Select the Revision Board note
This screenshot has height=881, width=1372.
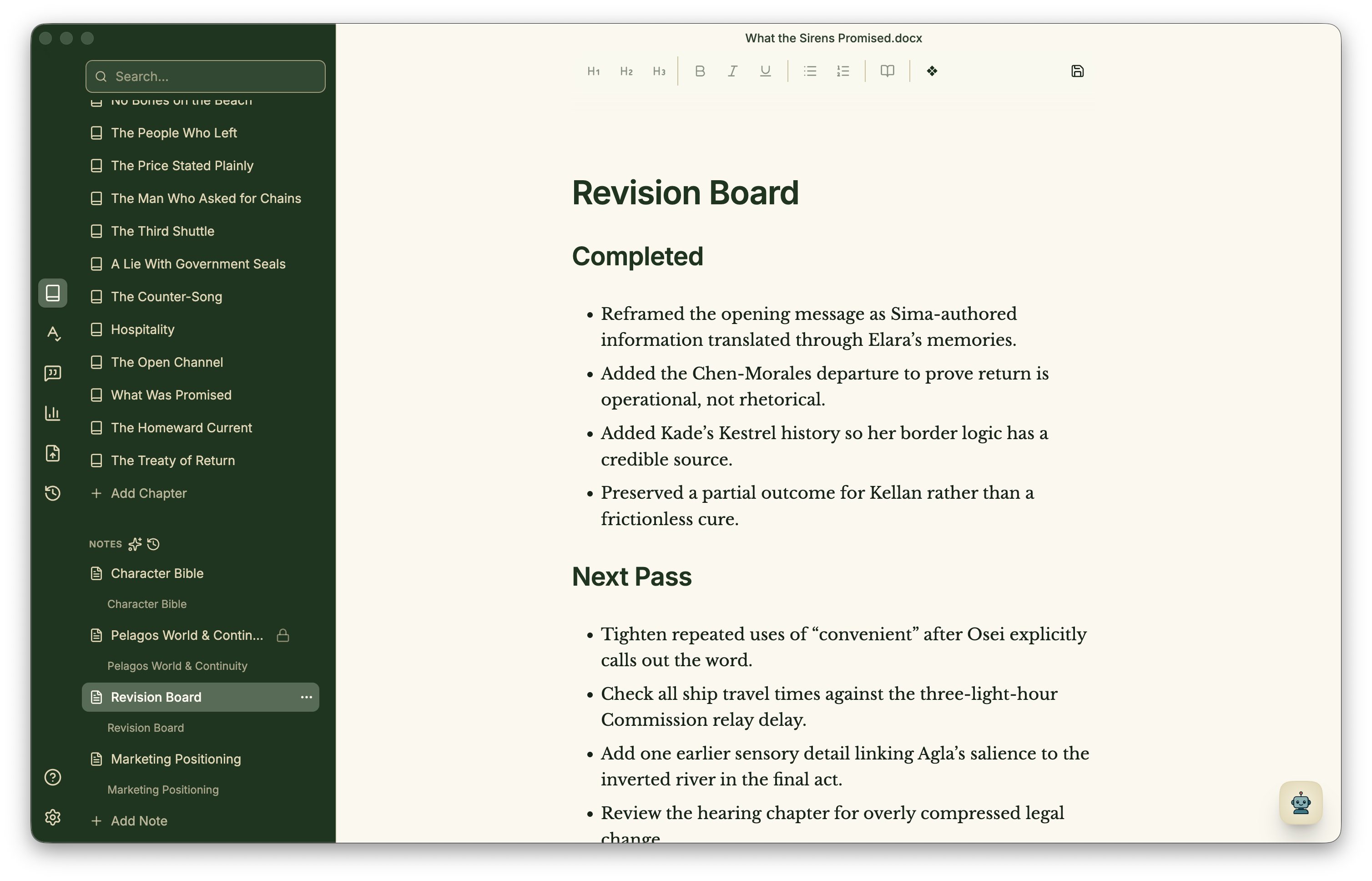(x=200, y=697)
